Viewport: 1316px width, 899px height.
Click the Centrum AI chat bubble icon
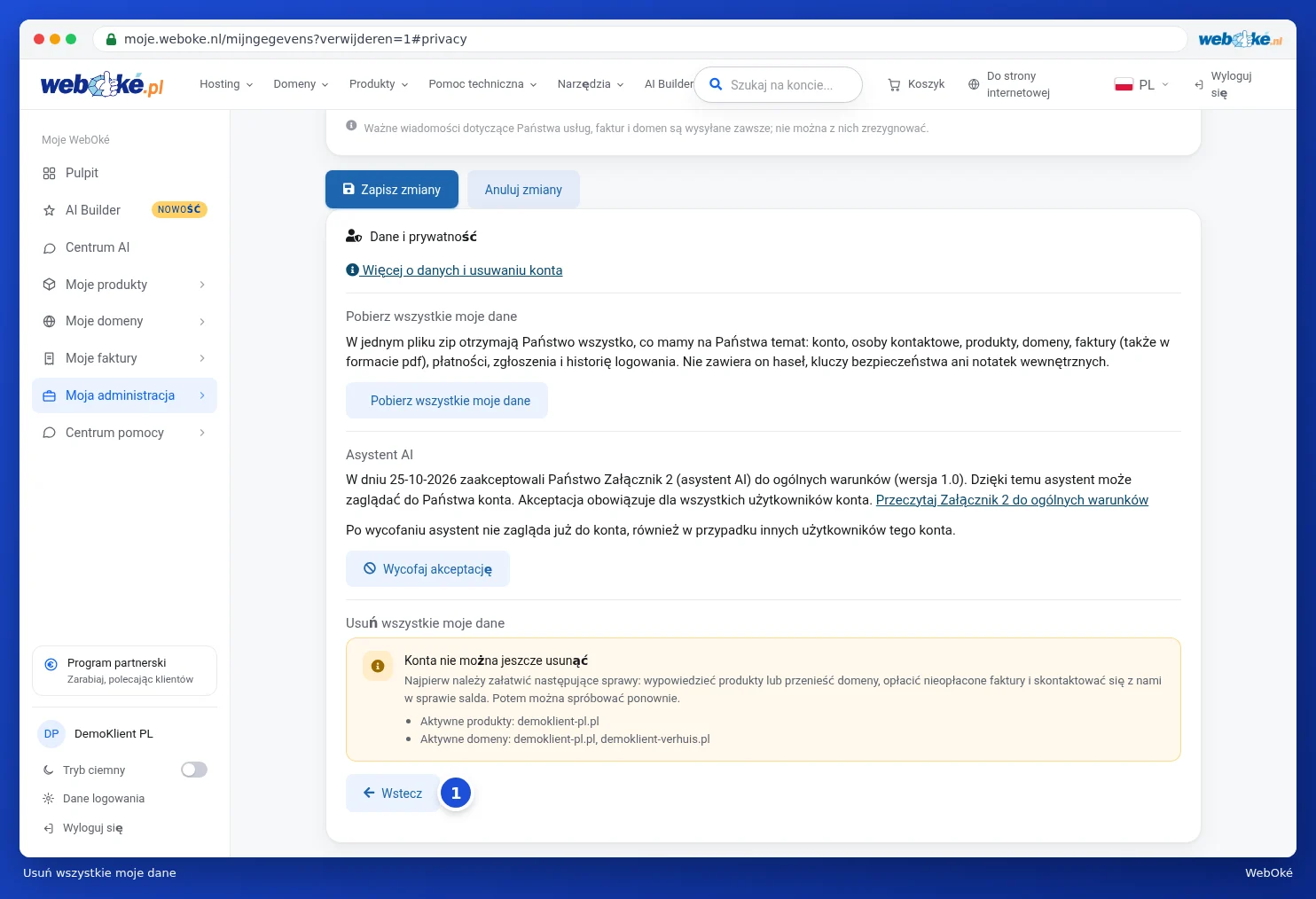coord(49,247)
